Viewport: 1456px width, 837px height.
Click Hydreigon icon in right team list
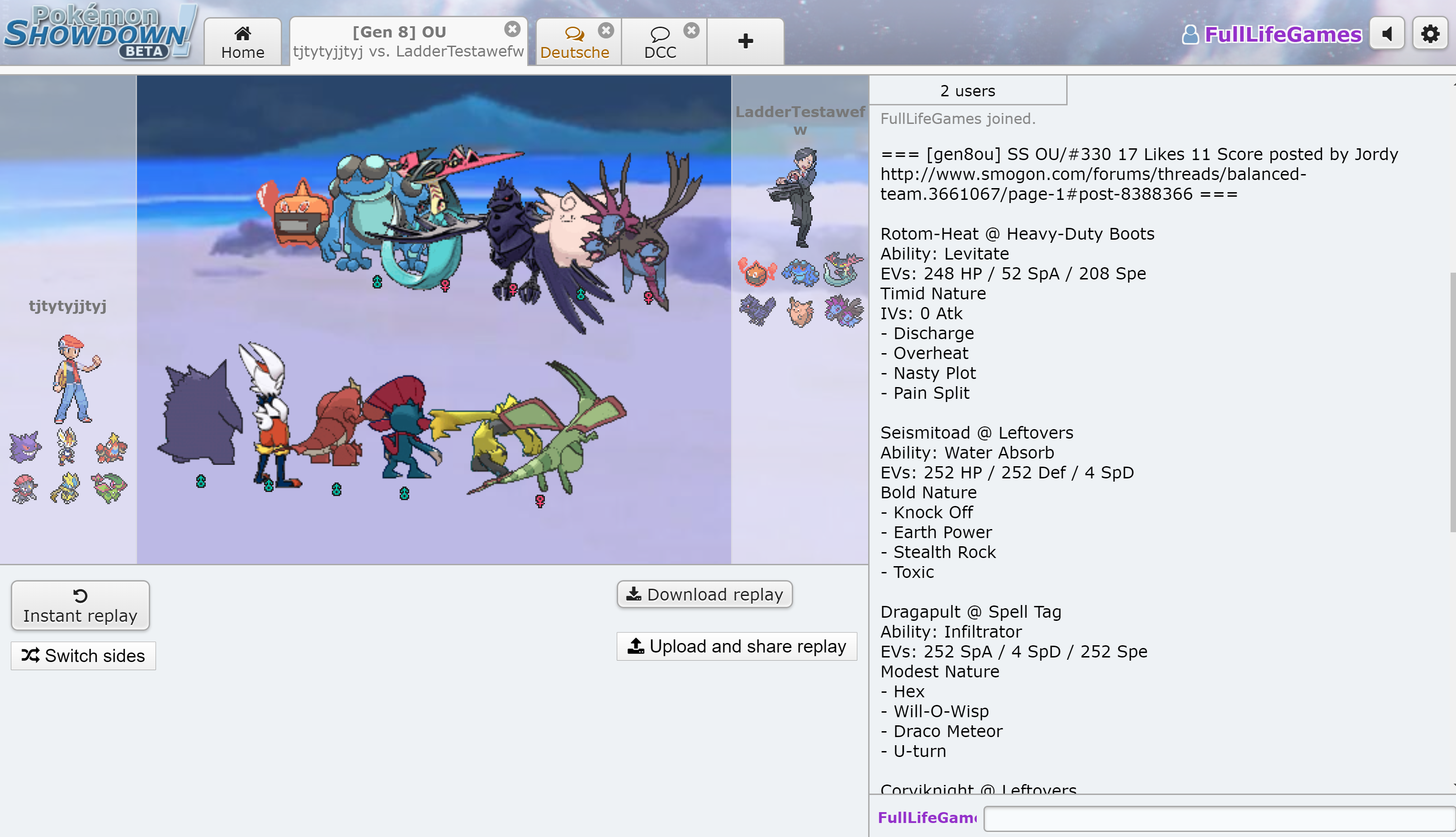point(843,312)
